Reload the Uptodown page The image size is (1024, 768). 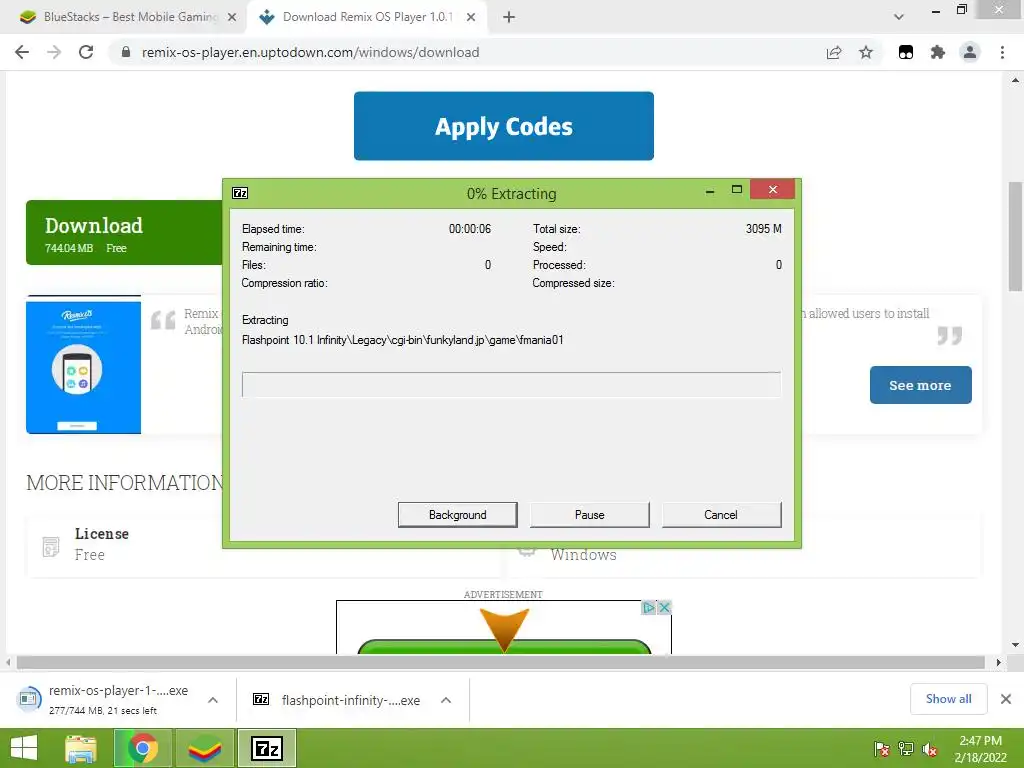pyautogui.click(x=86, y=52)
